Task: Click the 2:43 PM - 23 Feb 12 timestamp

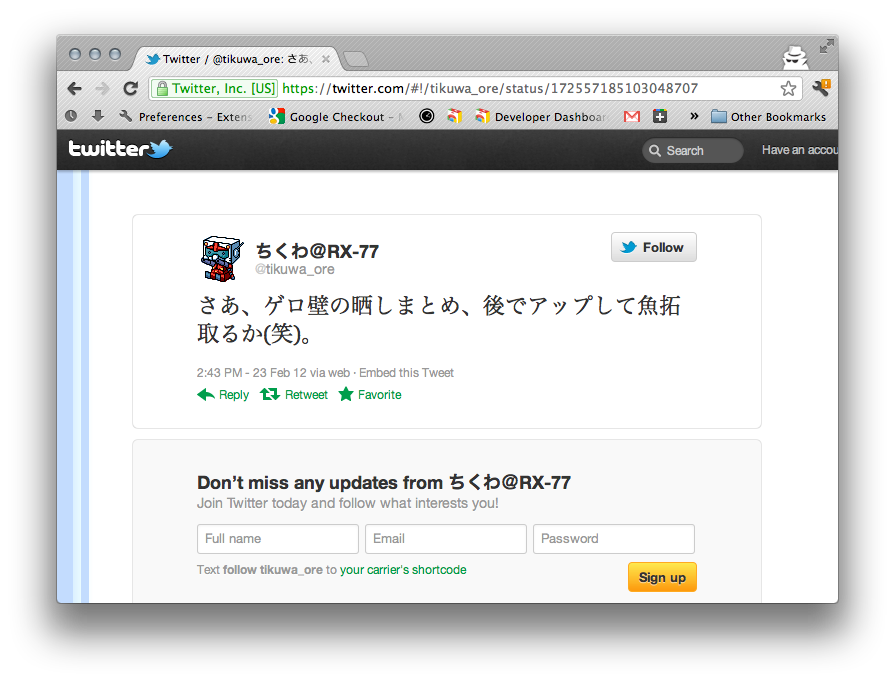Action: pyautogui.click(x=252, y=373)
